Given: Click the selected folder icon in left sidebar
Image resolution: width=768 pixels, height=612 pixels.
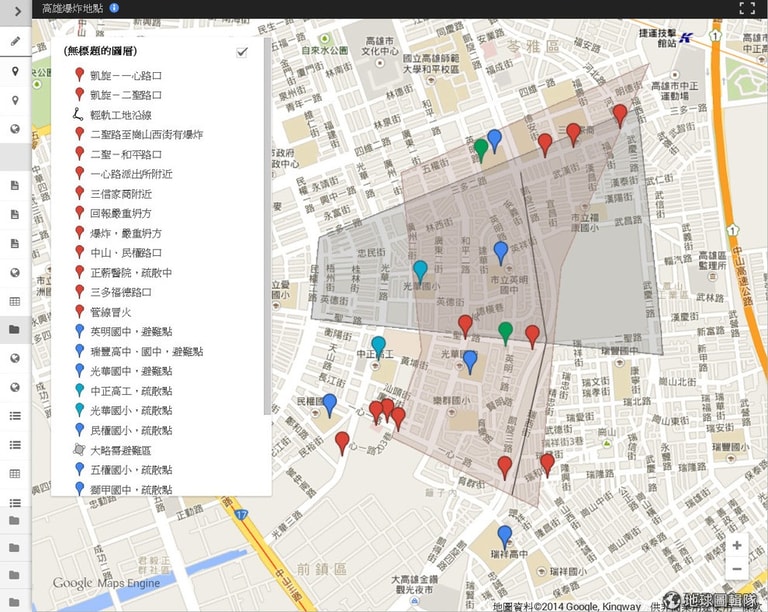Looking at the screenshot, I should click(15, 330).
